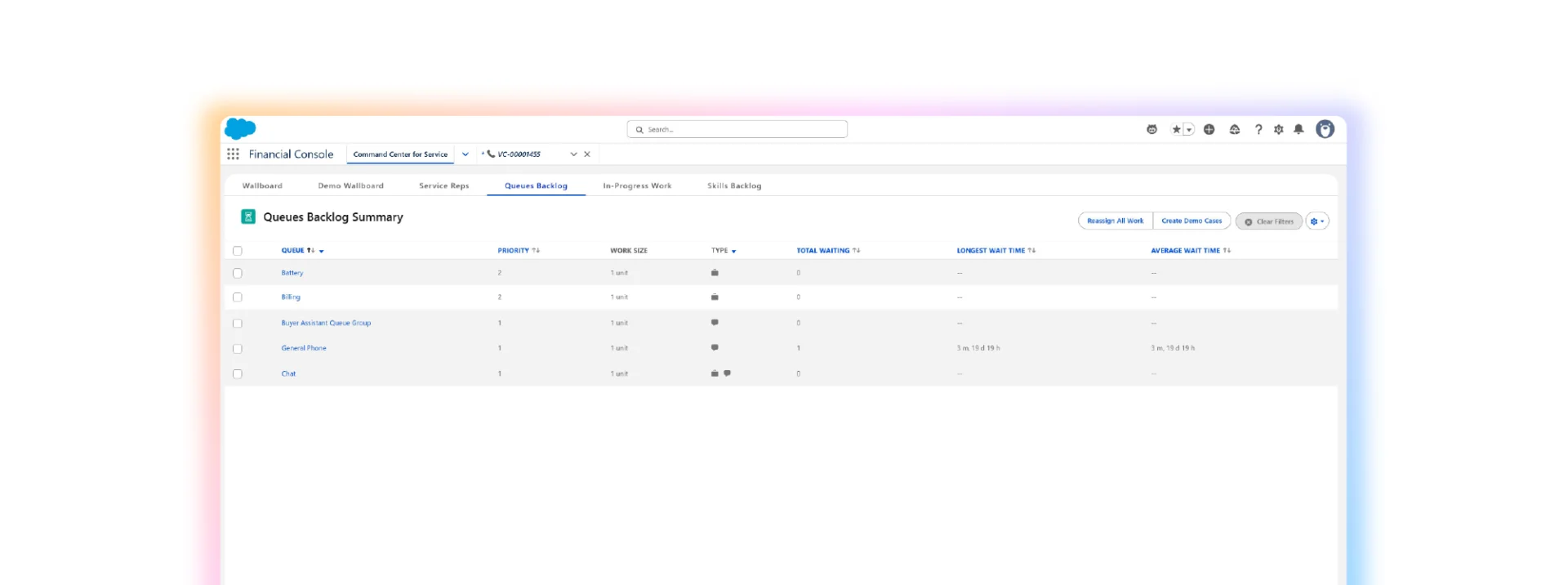The image size is (1568, 585).
Task: Open the Help question mark icon
Action: pyautogui.click(x=1258, y=129)
